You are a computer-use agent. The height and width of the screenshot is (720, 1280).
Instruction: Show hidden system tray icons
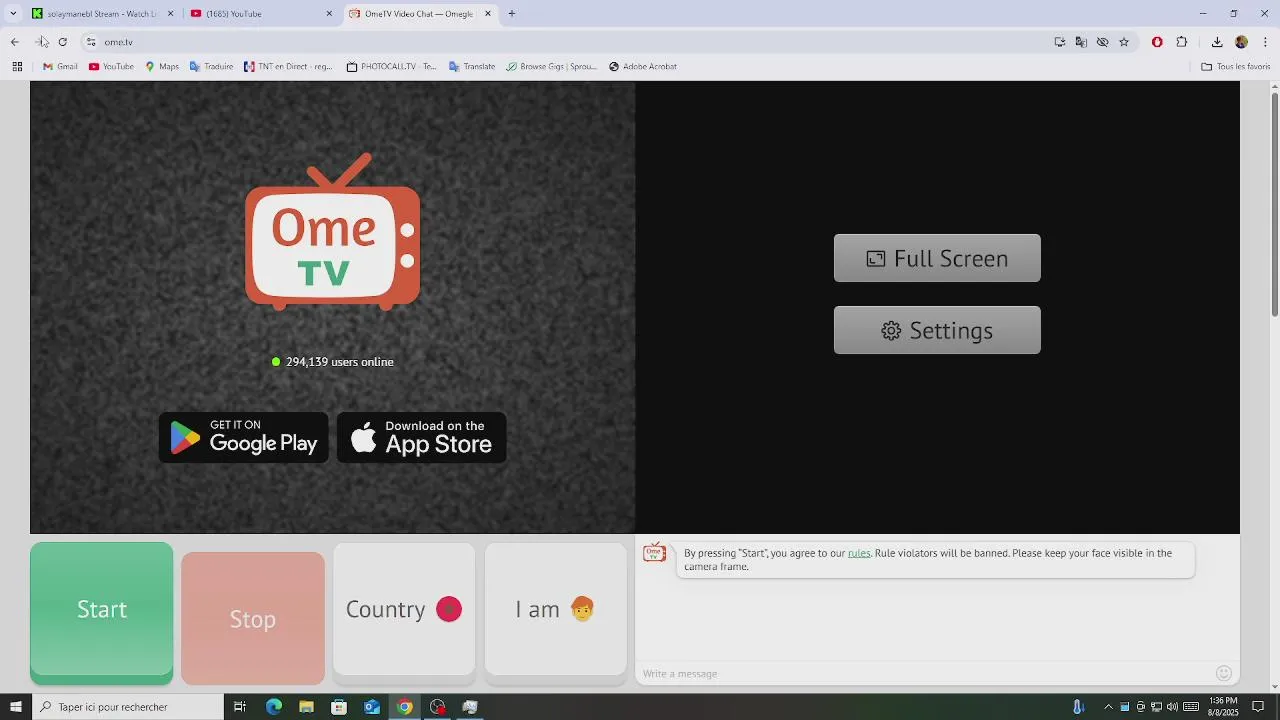coord(1108,707)
